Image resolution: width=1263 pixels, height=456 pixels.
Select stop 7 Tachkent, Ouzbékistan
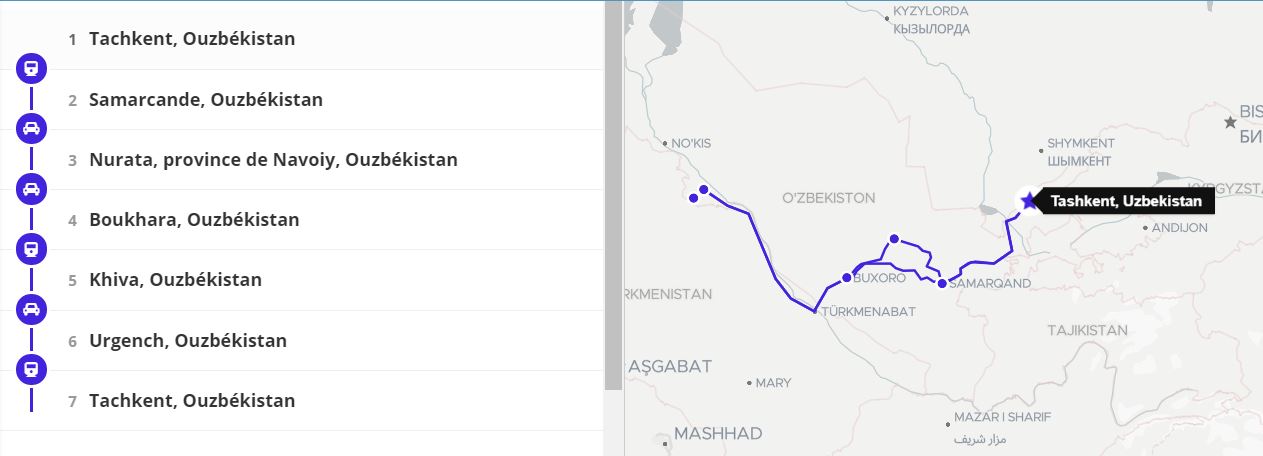[x=192, y=401]
